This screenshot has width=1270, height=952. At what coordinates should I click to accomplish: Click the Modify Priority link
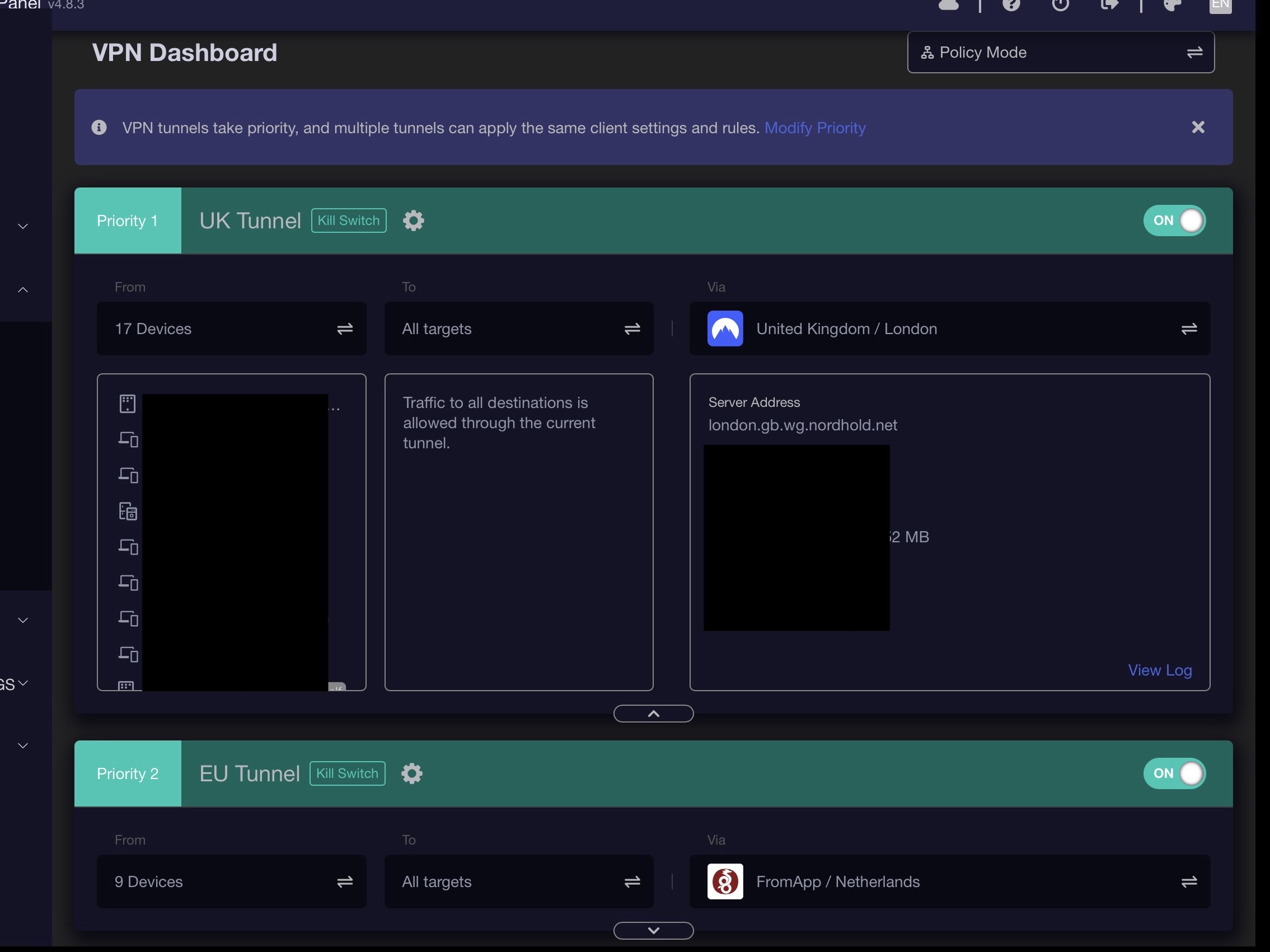tap(814, 128)
